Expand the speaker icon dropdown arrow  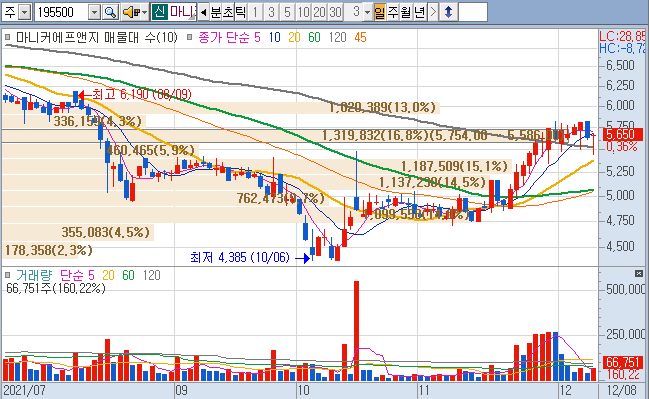click(x=144, y=12)
